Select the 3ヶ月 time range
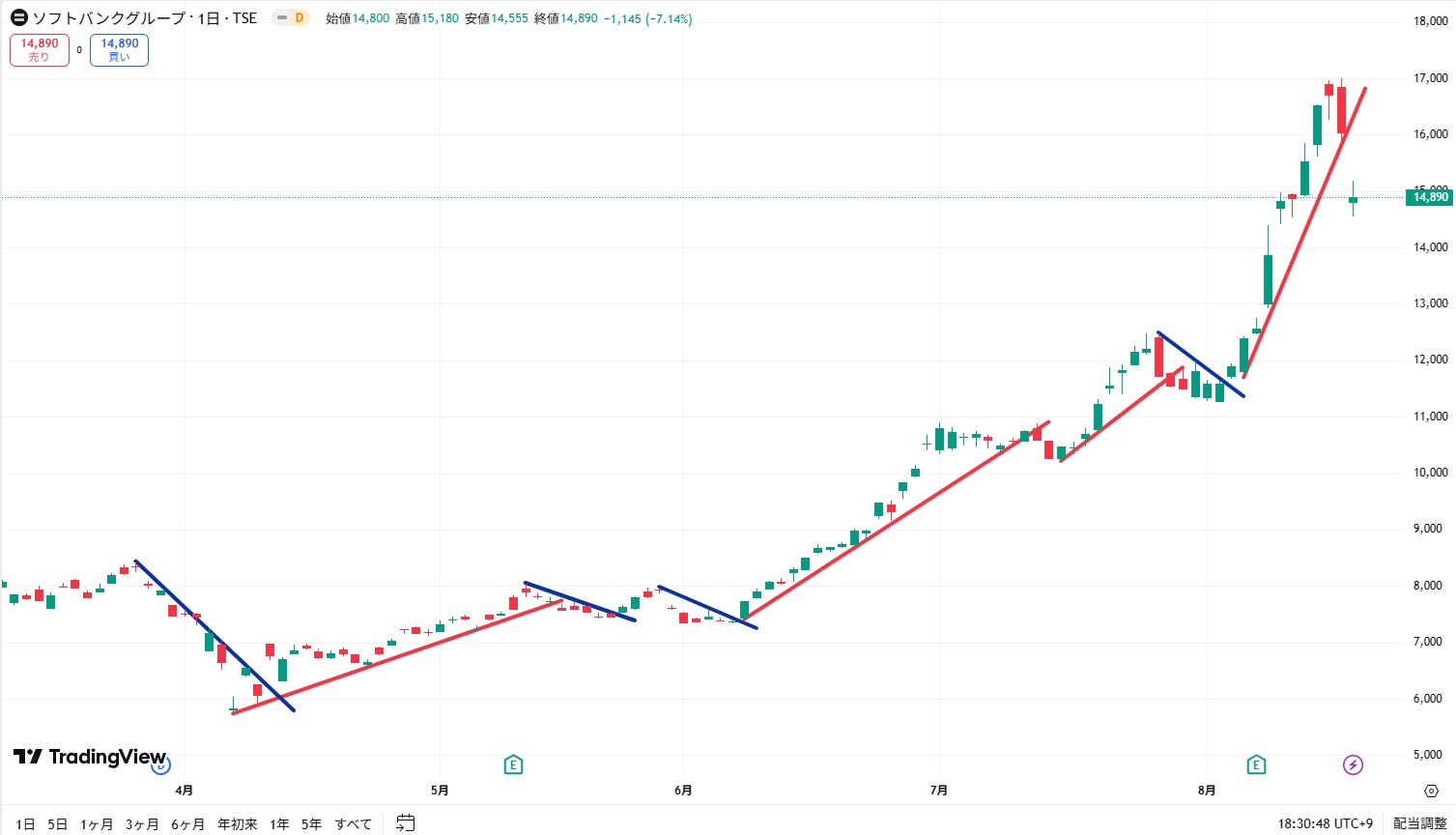Image resolution: width=1456 pixels, height=835 pixels. tap(142, 824)
